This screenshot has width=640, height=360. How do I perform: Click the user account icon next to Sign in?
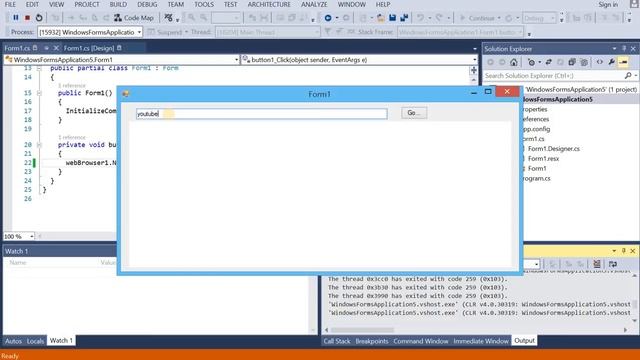pos(634,4)
